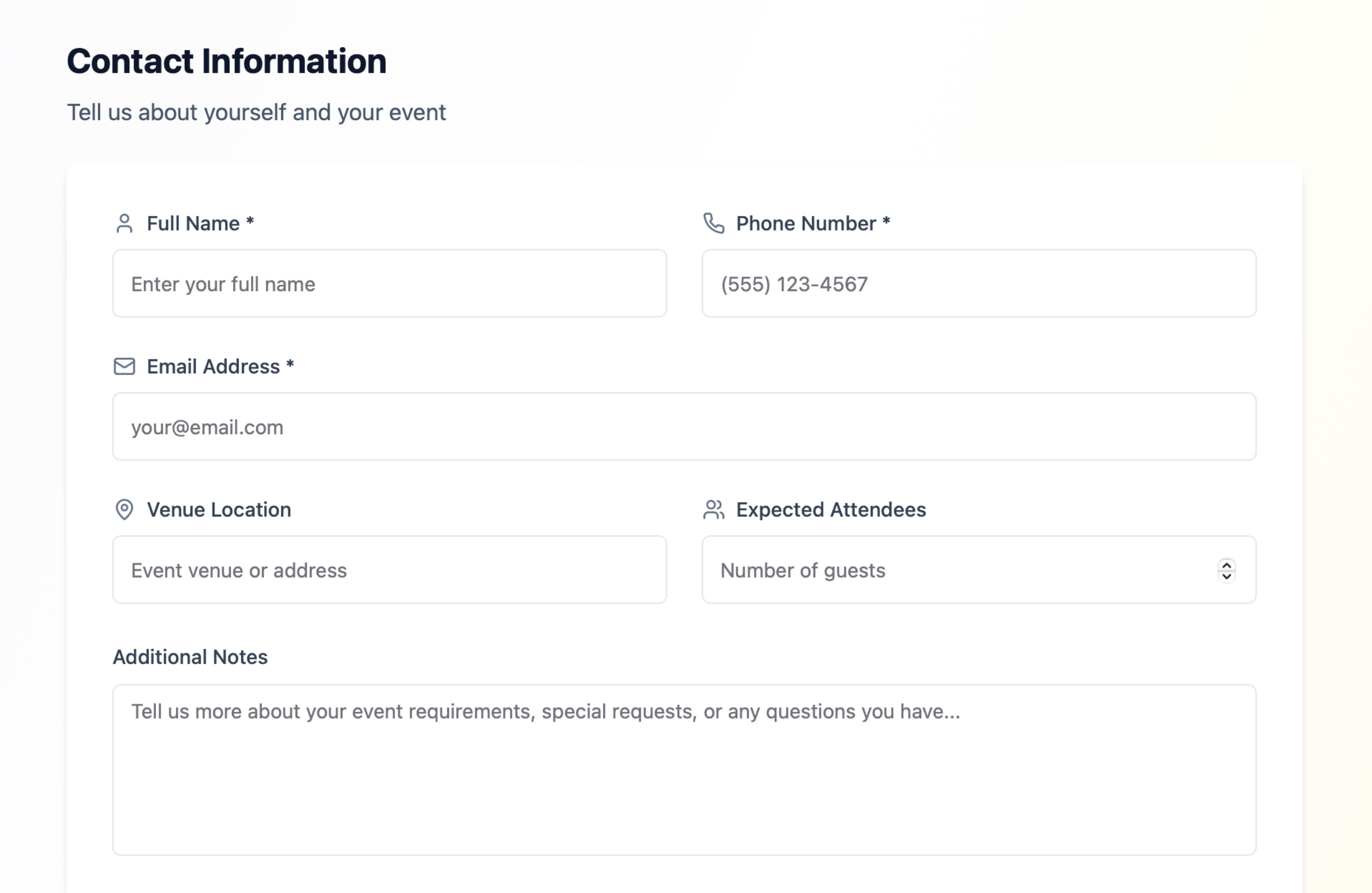Click the Additional Notes label

(190, 656)
